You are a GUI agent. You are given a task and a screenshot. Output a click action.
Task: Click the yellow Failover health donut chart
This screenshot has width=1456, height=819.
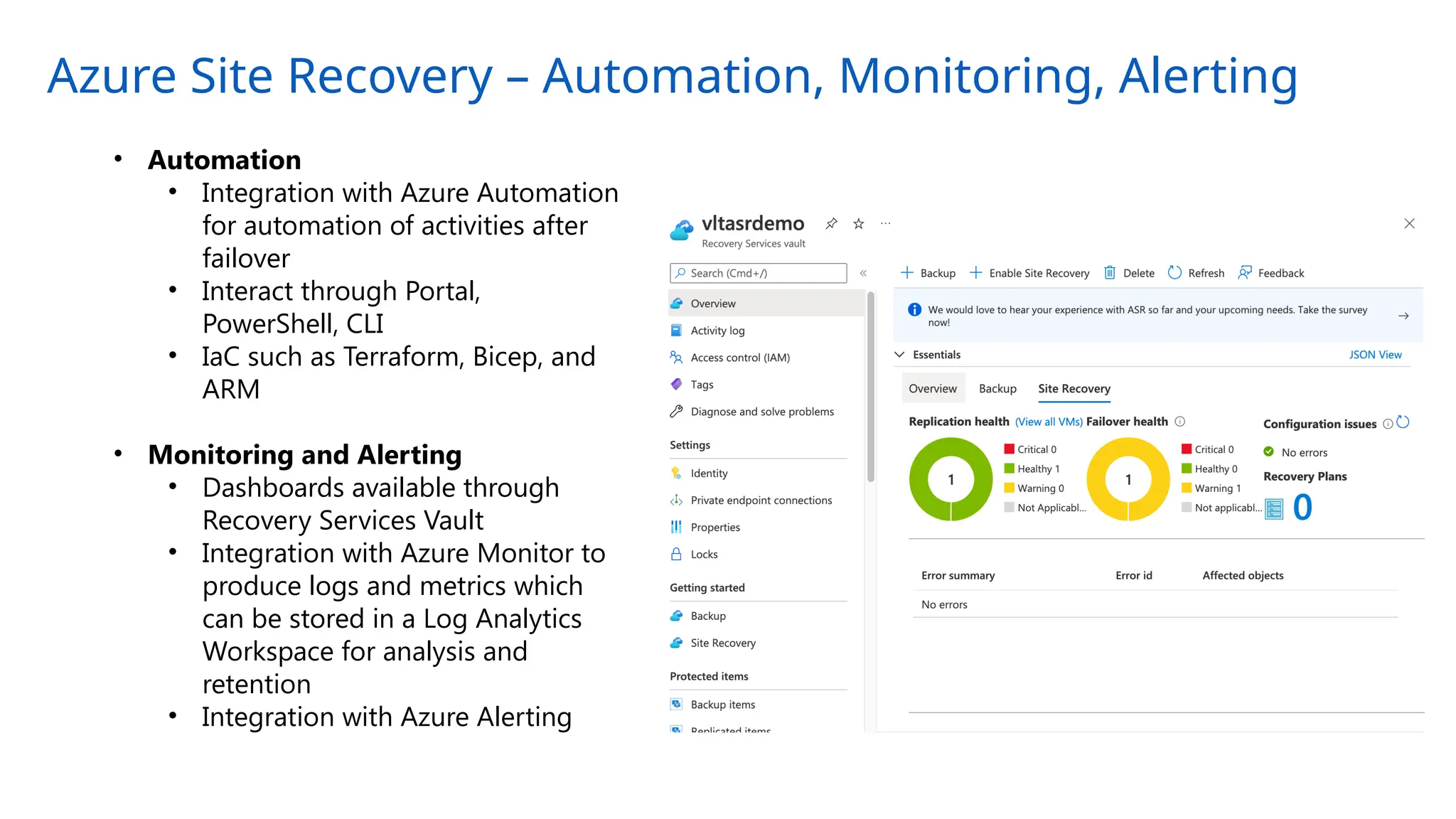pos(1128,480)
